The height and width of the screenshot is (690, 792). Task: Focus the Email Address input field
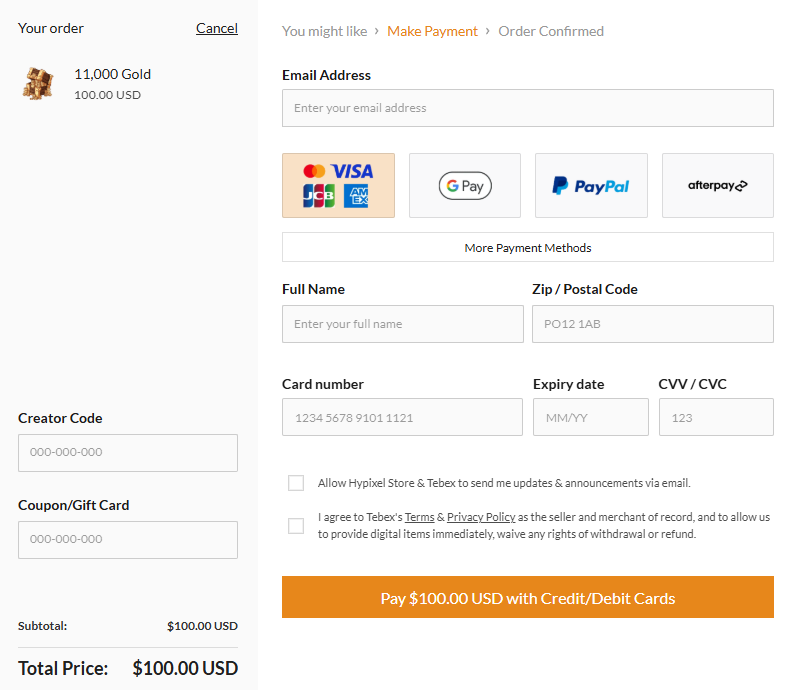click(527, 108)
